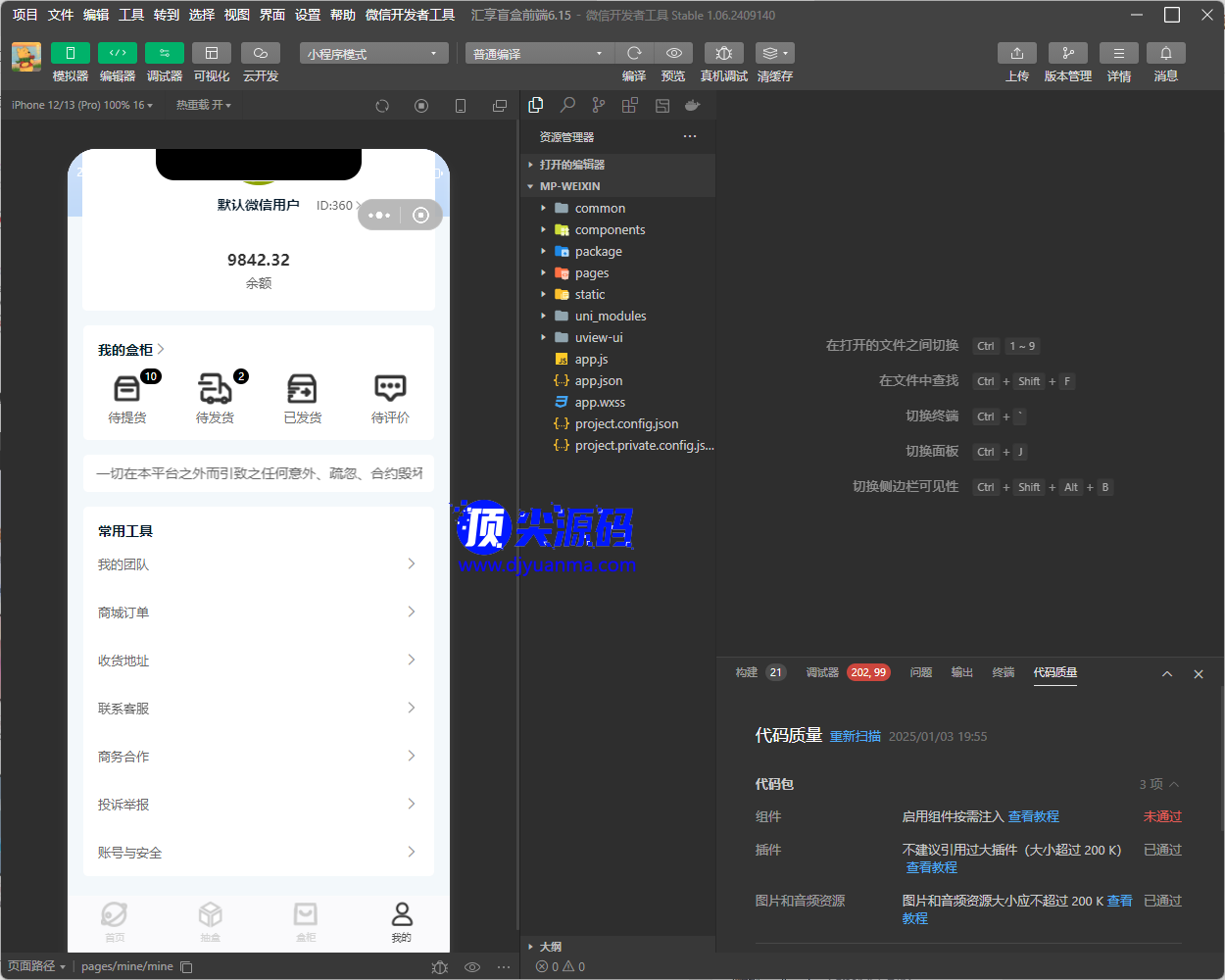Click the 真机调试 real-device debug icon
1225x980 pixels.
click(723, 53)
